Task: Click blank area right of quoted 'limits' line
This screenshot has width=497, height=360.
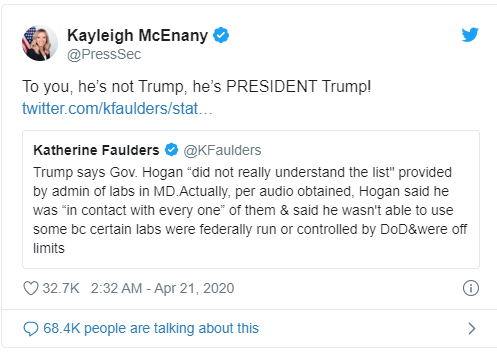Action: tap(267, 248)
